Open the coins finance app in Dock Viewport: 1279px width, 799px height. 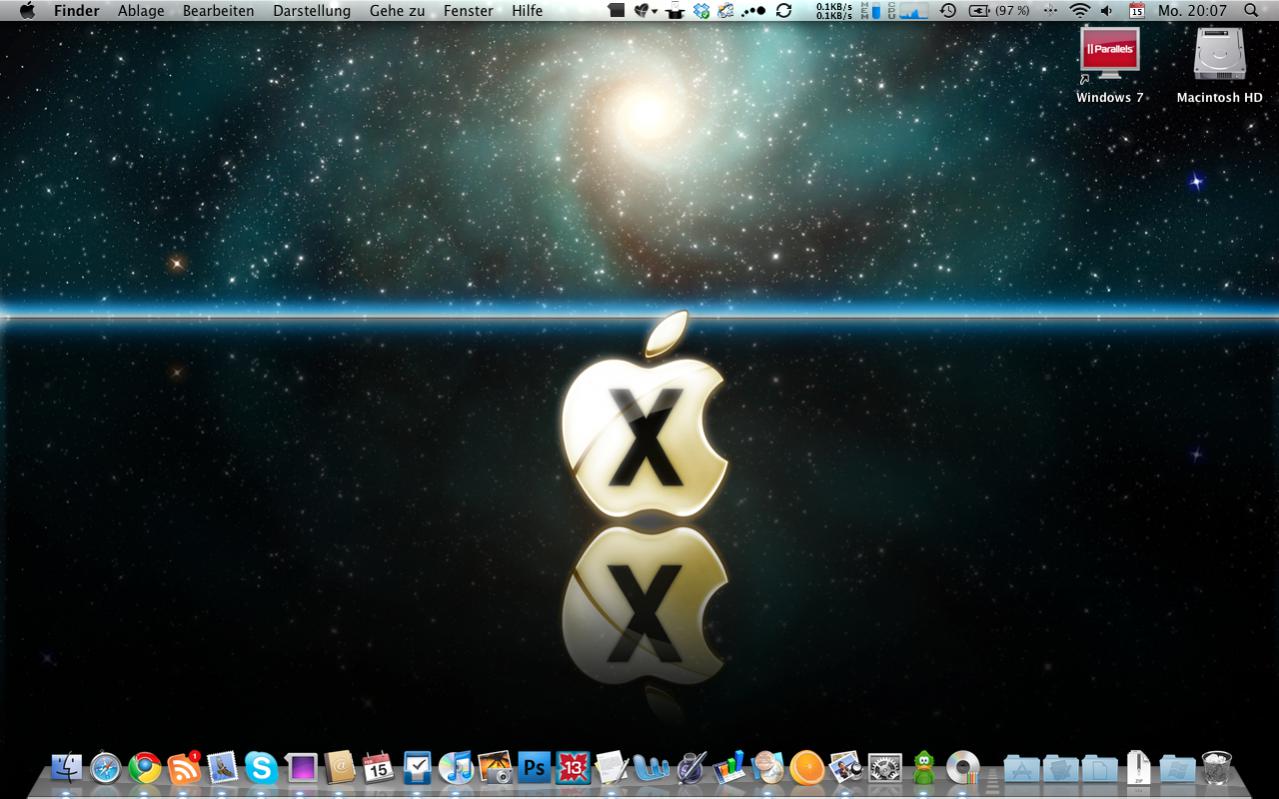pos(768,767)
